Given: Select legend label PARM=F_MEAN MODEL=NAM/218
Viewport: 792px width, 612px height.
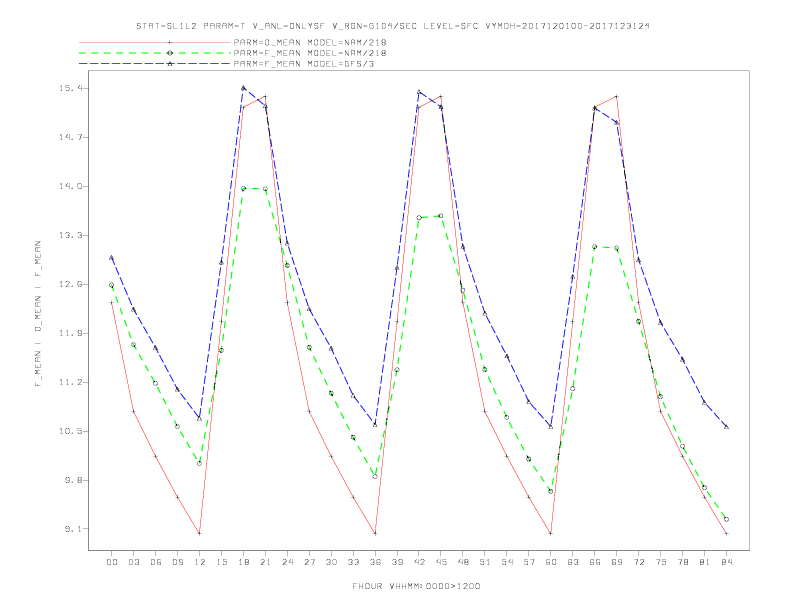Looking at the screenshot, I should click(310, 53).
